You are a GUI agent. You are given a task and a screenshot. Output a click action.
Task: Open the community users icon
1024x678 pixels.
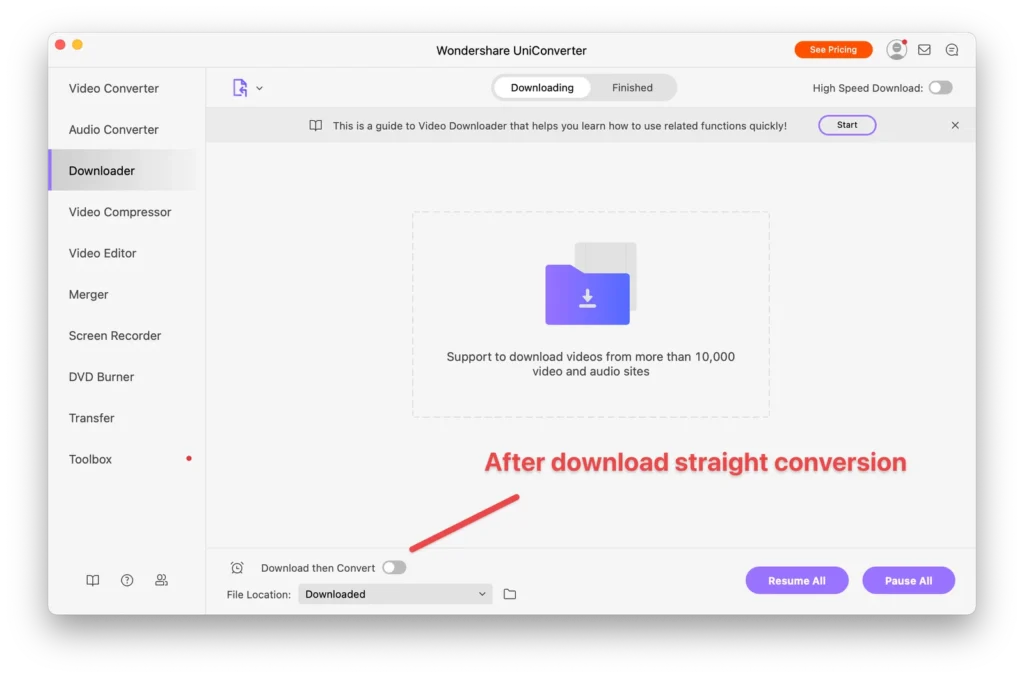click(161, 580)
